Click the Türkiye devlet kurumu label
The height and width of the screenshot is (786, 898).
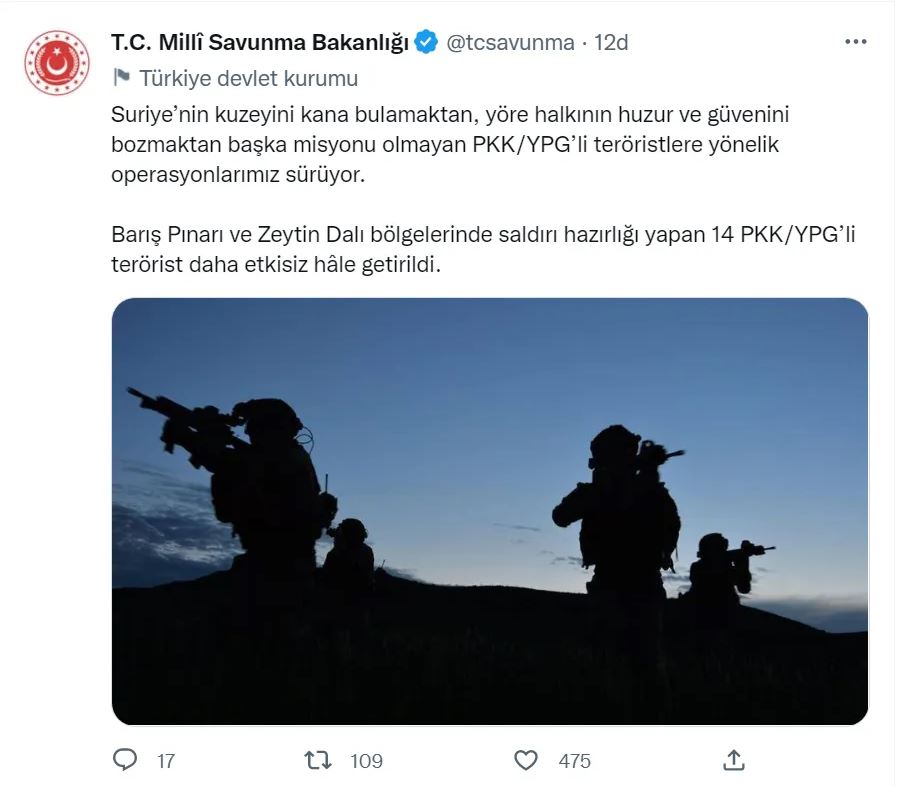pyautogui.click(x=249, y=78)
